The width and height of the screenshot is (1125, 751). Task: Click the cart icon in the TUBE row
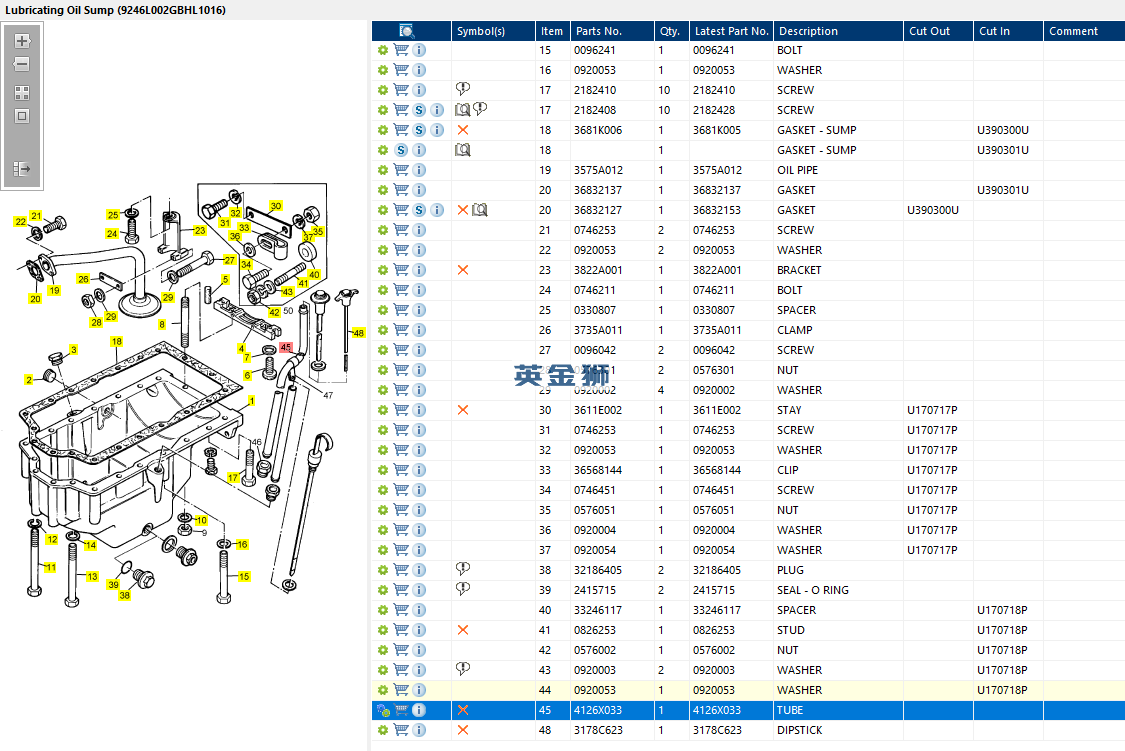pos(401,710)
